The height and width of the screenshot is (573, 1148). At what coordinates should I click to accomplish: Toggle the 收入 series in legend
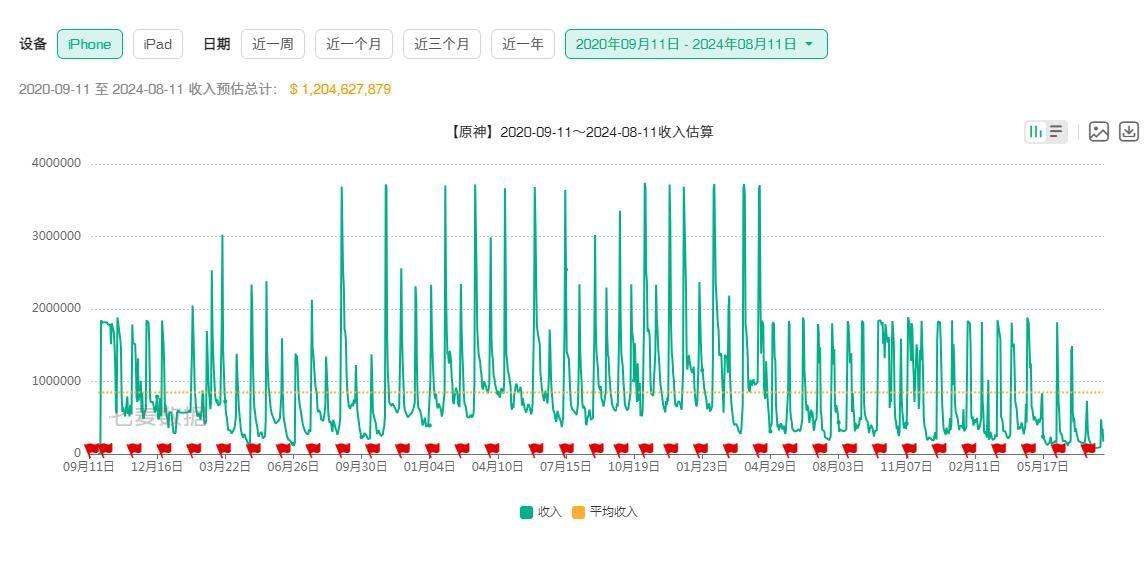pyautogui.click(x=540, y=512)
